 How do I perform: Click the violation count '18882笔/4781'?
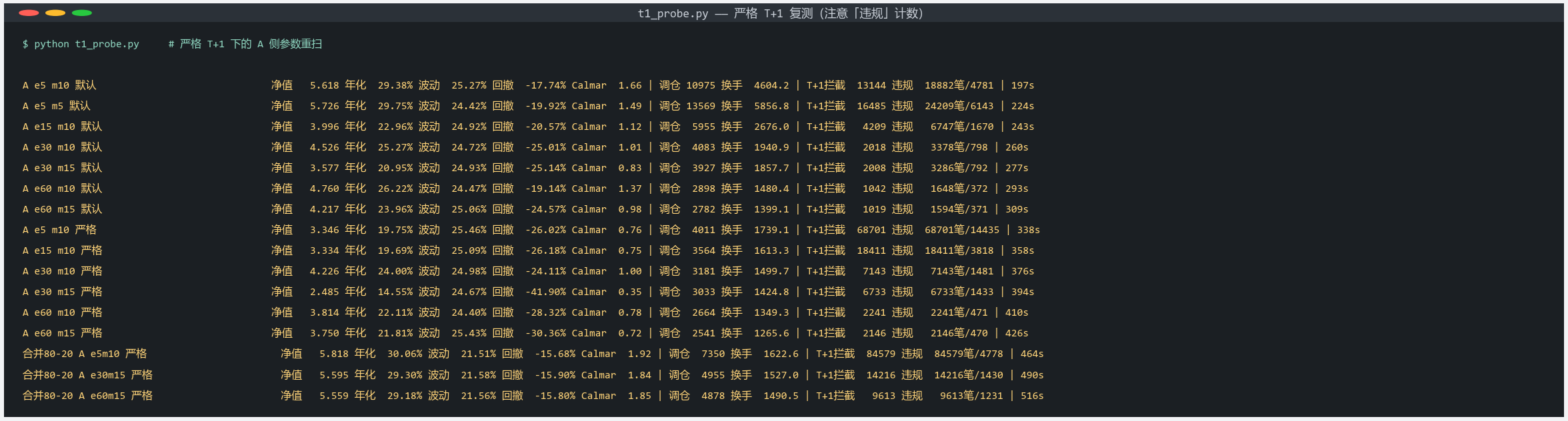[959, 85]
